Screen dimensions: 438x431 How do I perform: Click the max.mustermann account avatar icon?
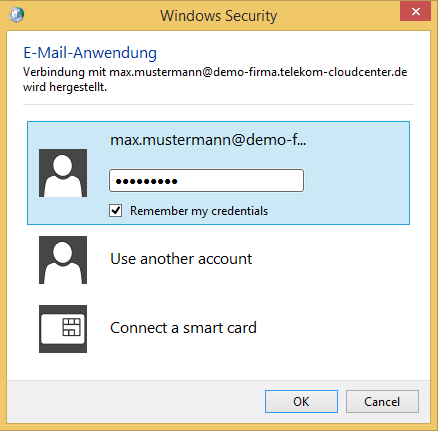click(x=63, y=173)
